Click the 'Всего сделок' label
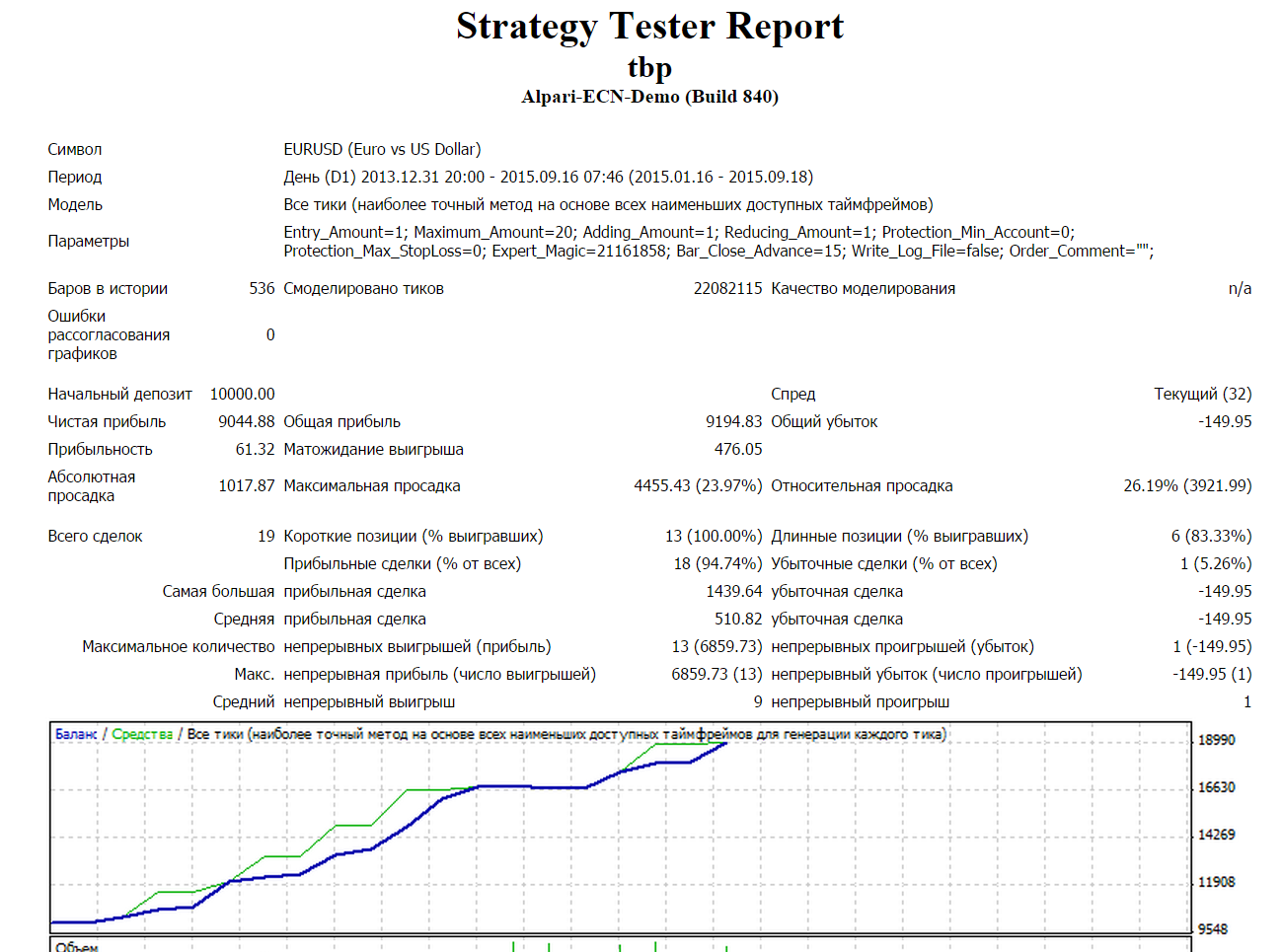 [x=95, y=536]
